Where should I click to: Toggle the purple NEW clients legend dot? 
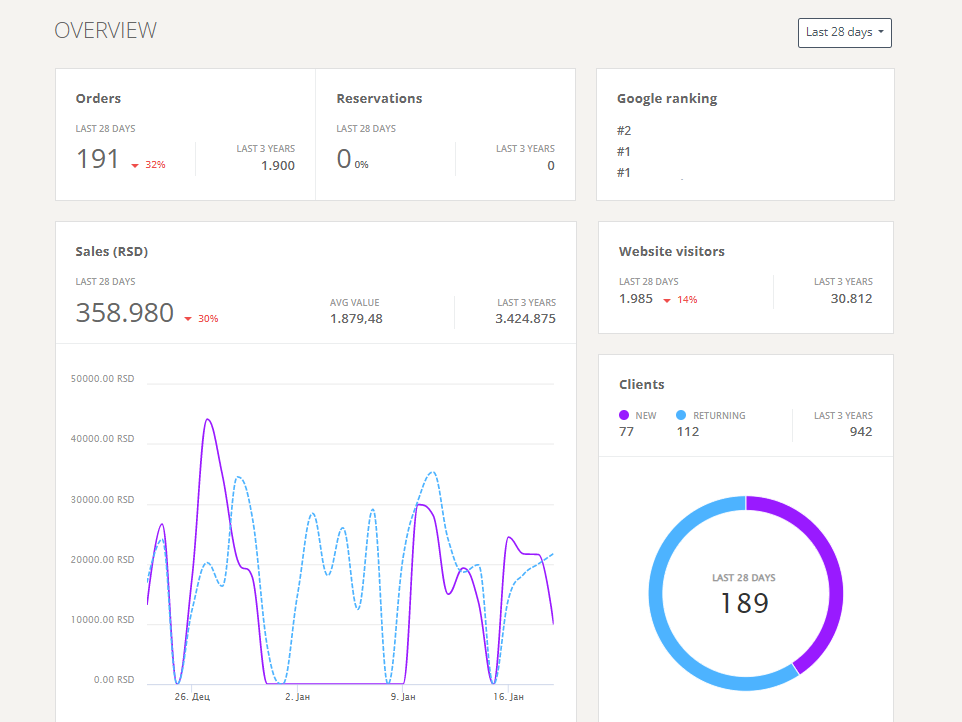(624, 415)
